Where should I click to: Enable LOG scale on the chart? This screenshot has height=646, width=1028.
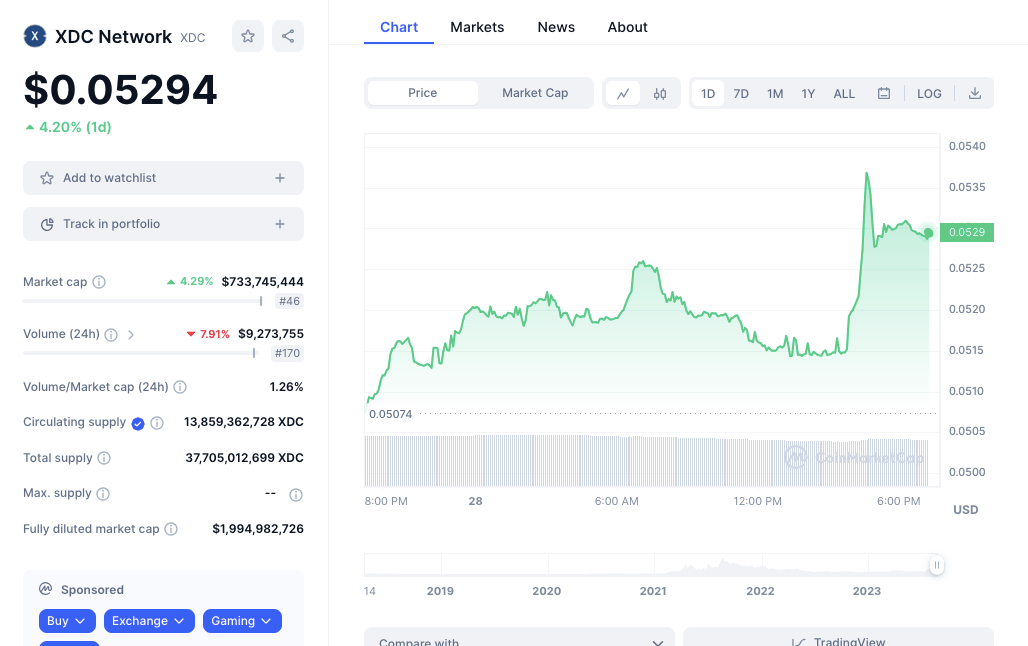point(929,92)
